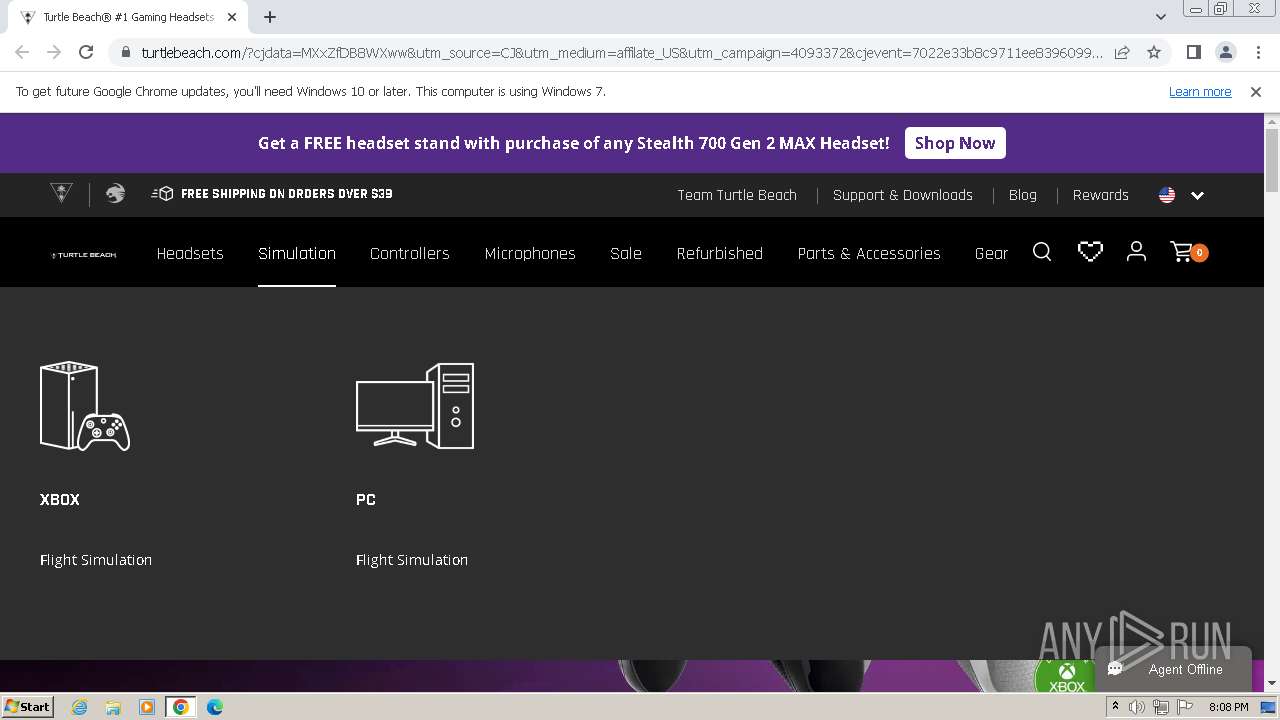
Task: View site information via the lock icon
Action: (124, 52)
